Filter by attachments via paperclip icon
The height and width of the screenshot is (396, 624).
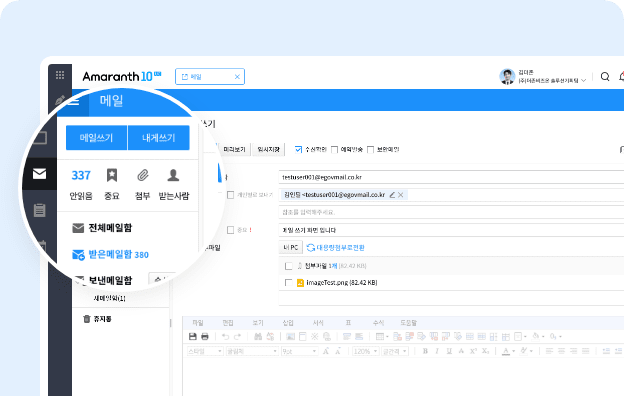142,175
